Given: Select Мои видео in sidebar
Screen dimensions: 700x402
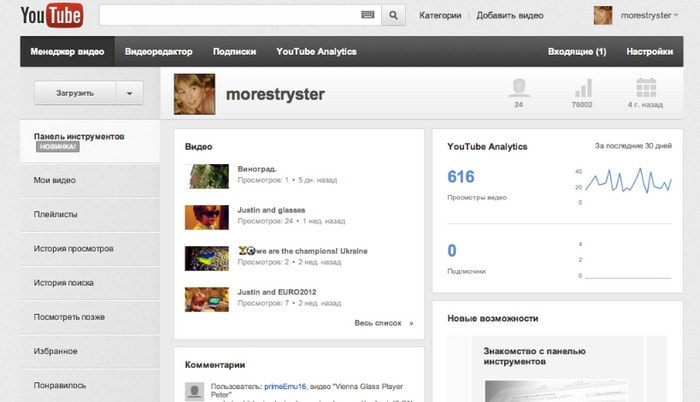Looking at the screenshot, I should tap(90, 180).
